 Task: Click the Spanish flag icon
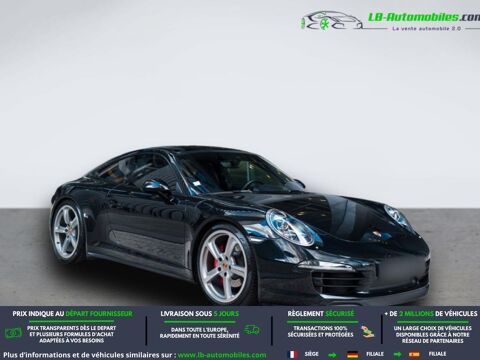[x=414, y=354]
